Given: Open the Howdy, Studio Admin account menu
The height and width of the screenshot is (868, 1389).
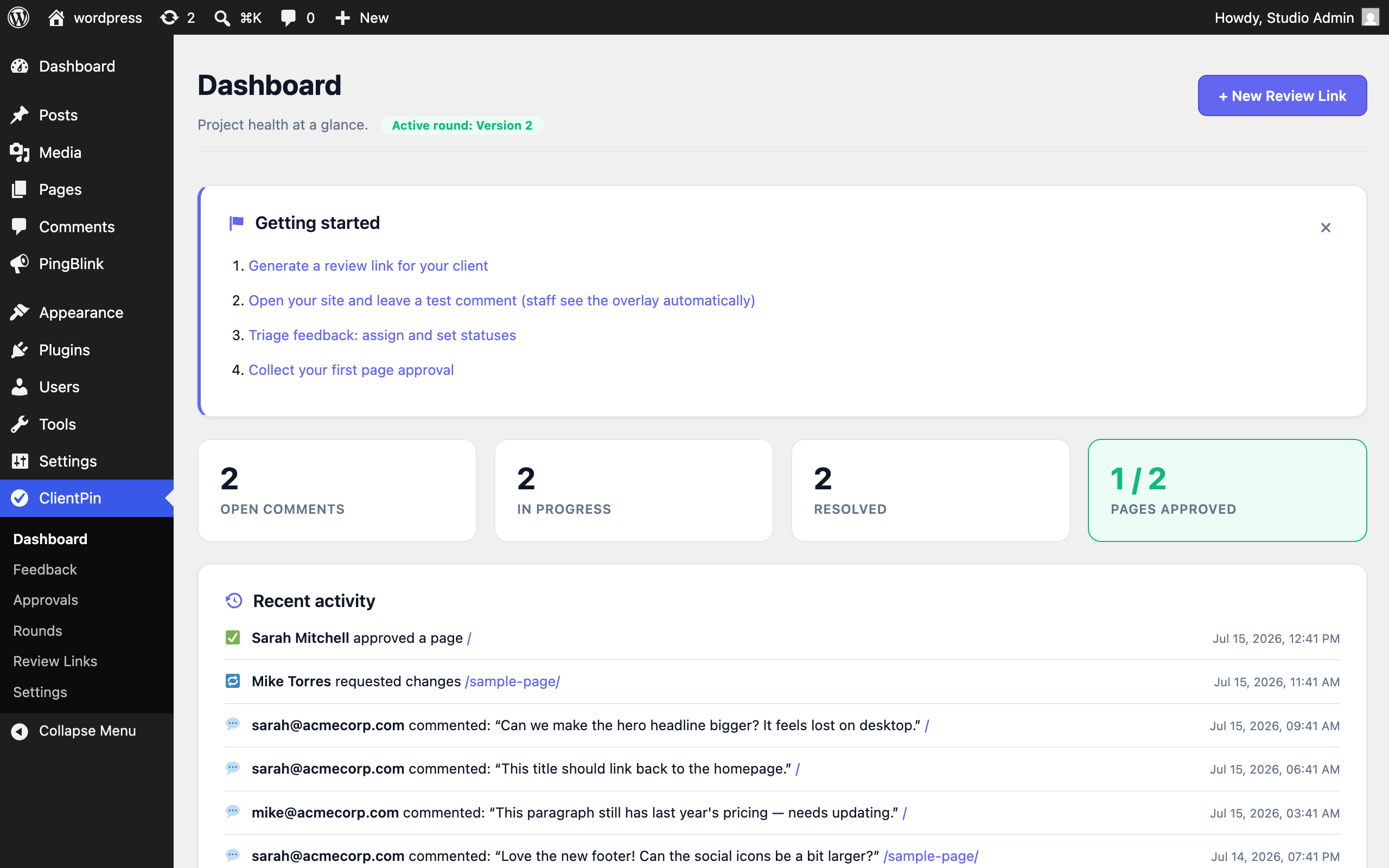Looking at the screenshot, I should (1296, 17).
